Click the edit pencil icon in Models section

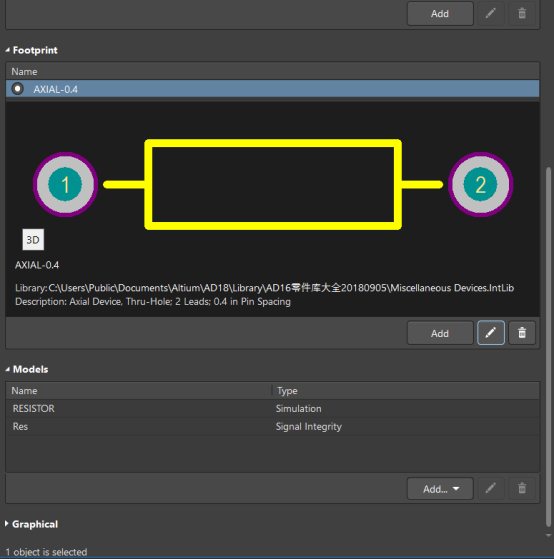pyautogui.click(x=491, y=488)
